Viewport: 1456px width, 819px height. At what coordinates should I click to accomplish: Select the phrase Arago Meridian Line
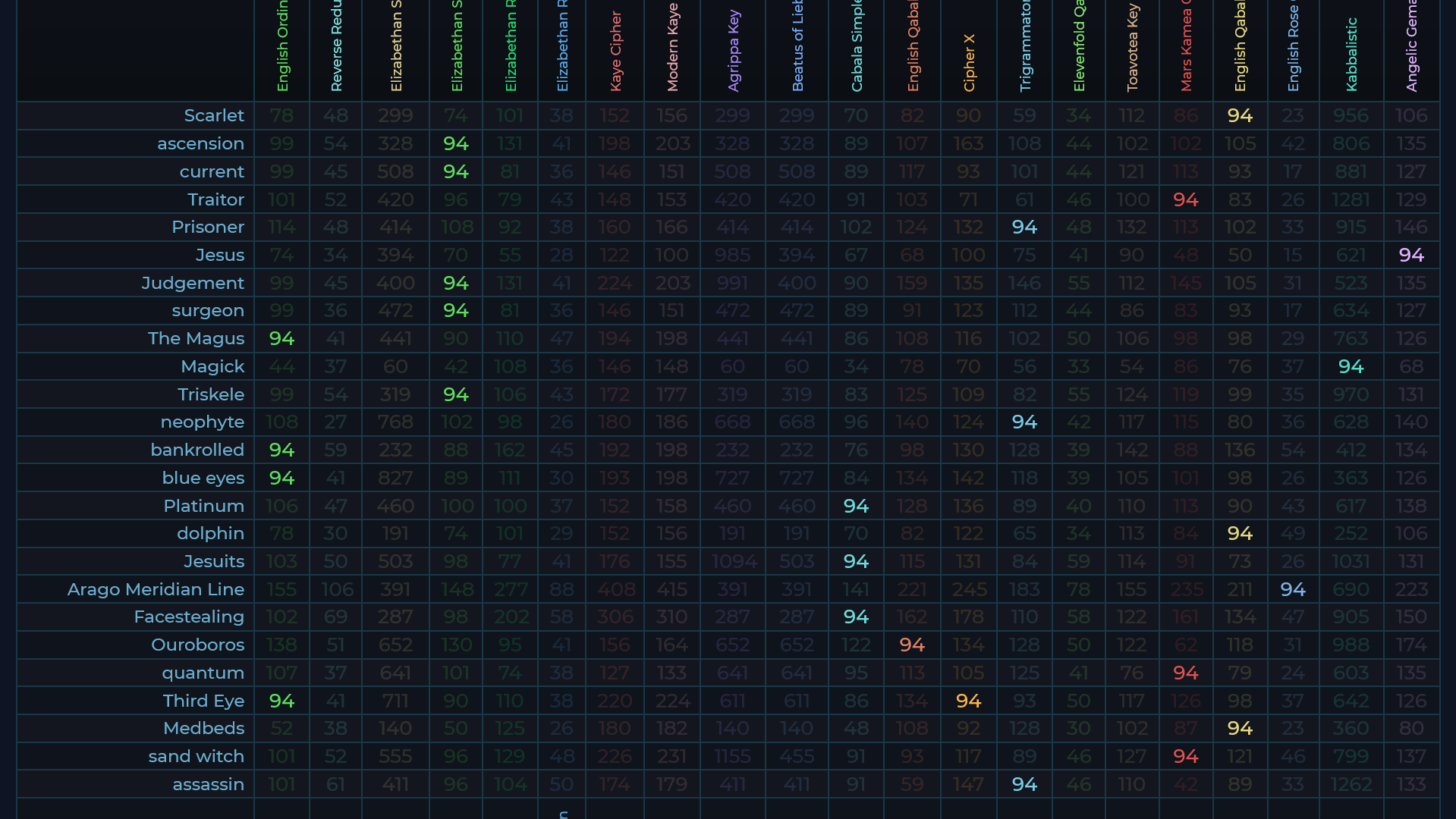[x=156, y=589]
